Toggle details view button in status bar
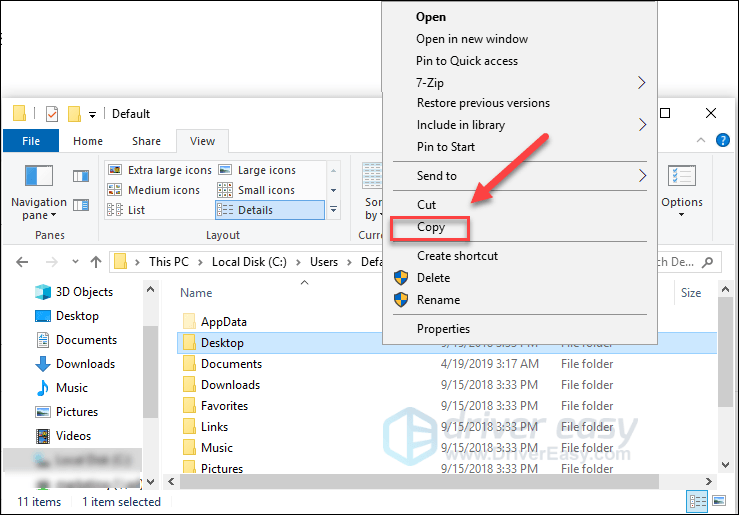This screenshot has height=515, width=739. (x=697, y=501)
